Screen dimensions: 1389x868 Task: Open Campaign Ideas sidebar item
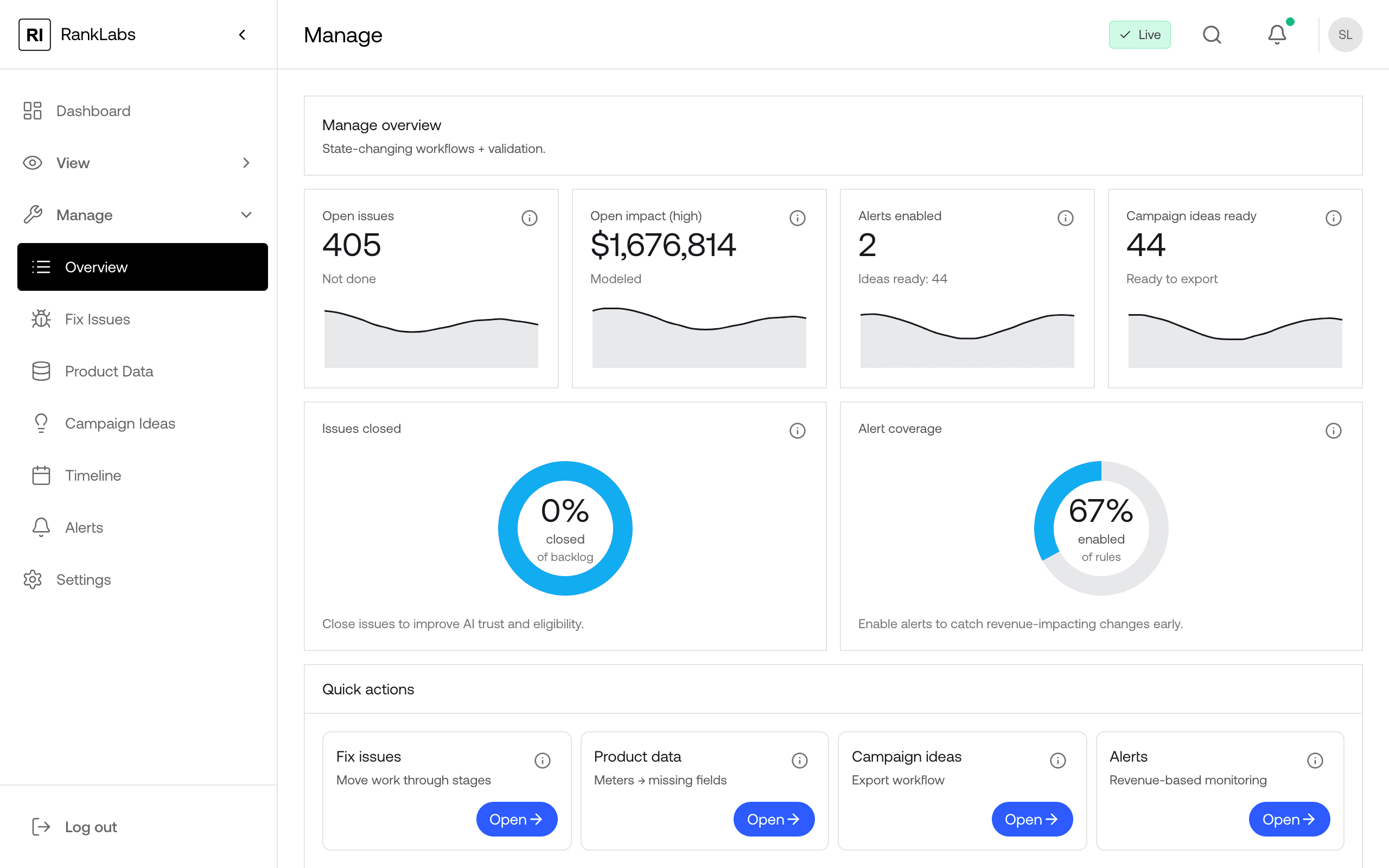tap(120, 423)
